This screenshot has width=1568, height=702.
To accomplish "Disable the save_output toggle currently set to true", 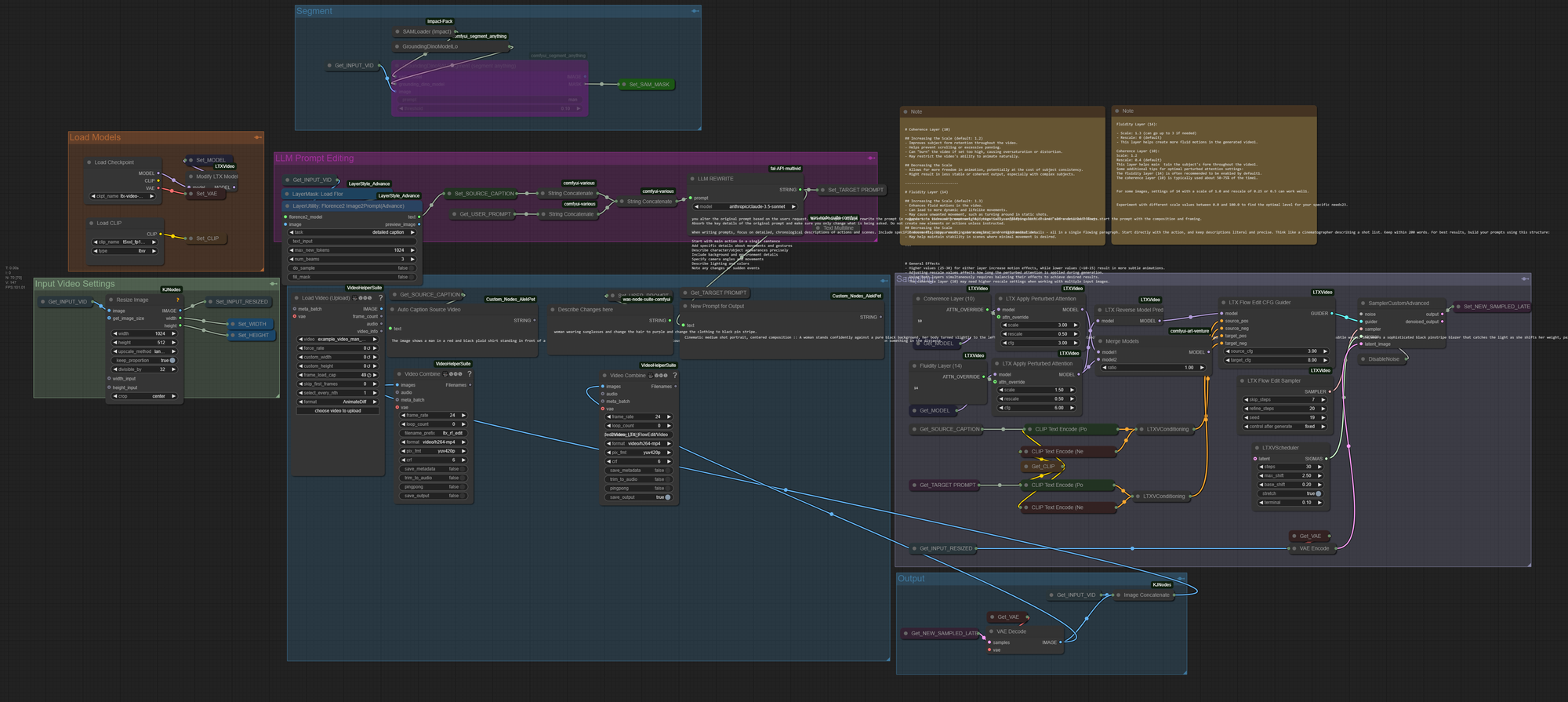I will pyautogui.click(x=639, y=497).
